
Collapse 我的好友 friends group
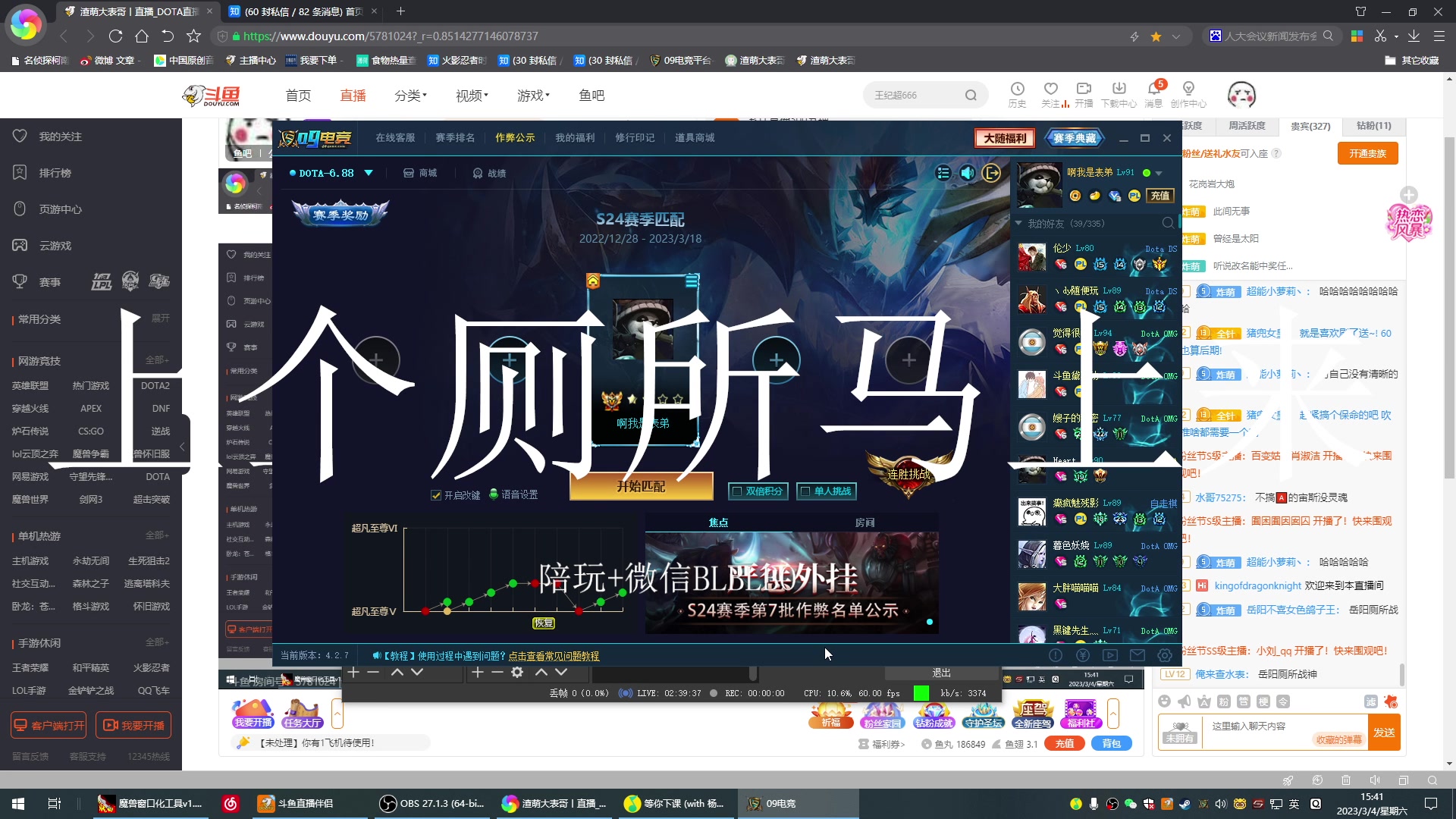1018,223
